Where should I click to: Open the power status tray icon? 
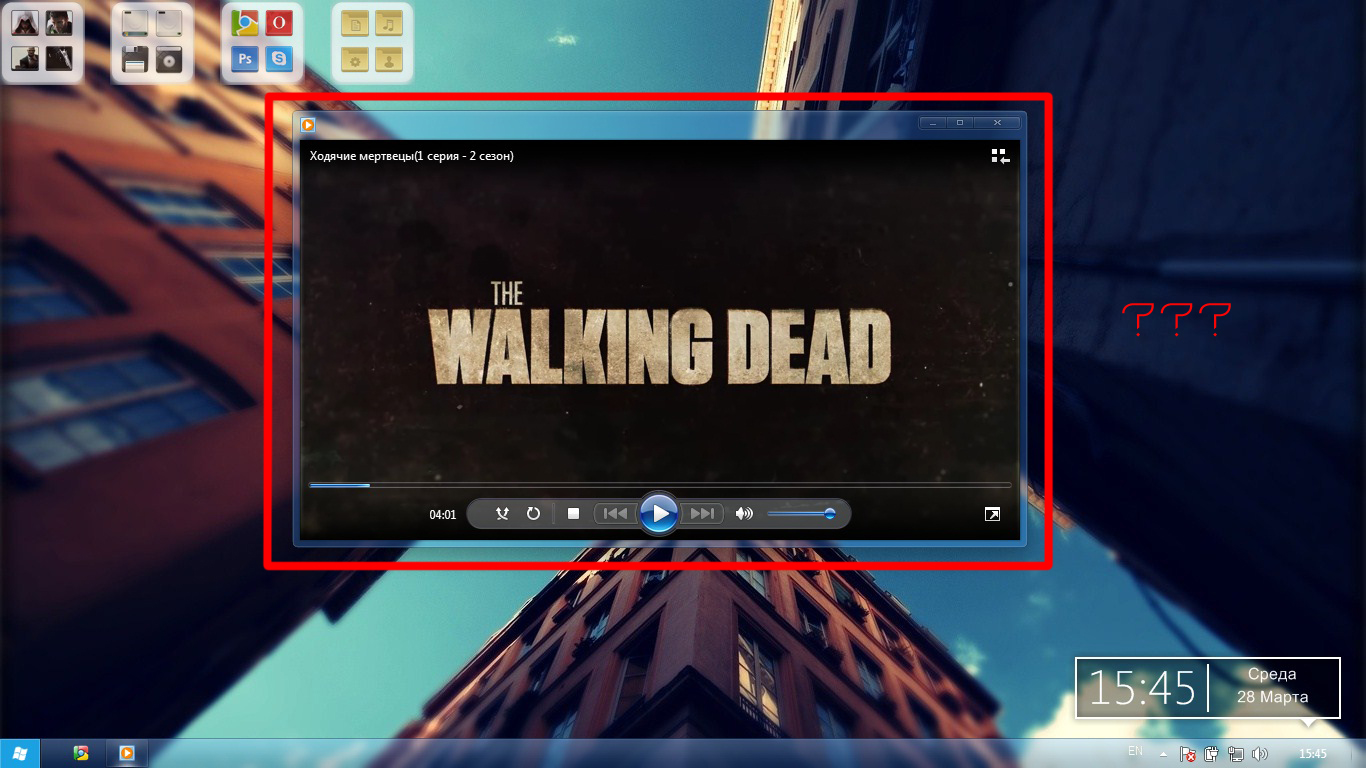tap(1211, 754)
